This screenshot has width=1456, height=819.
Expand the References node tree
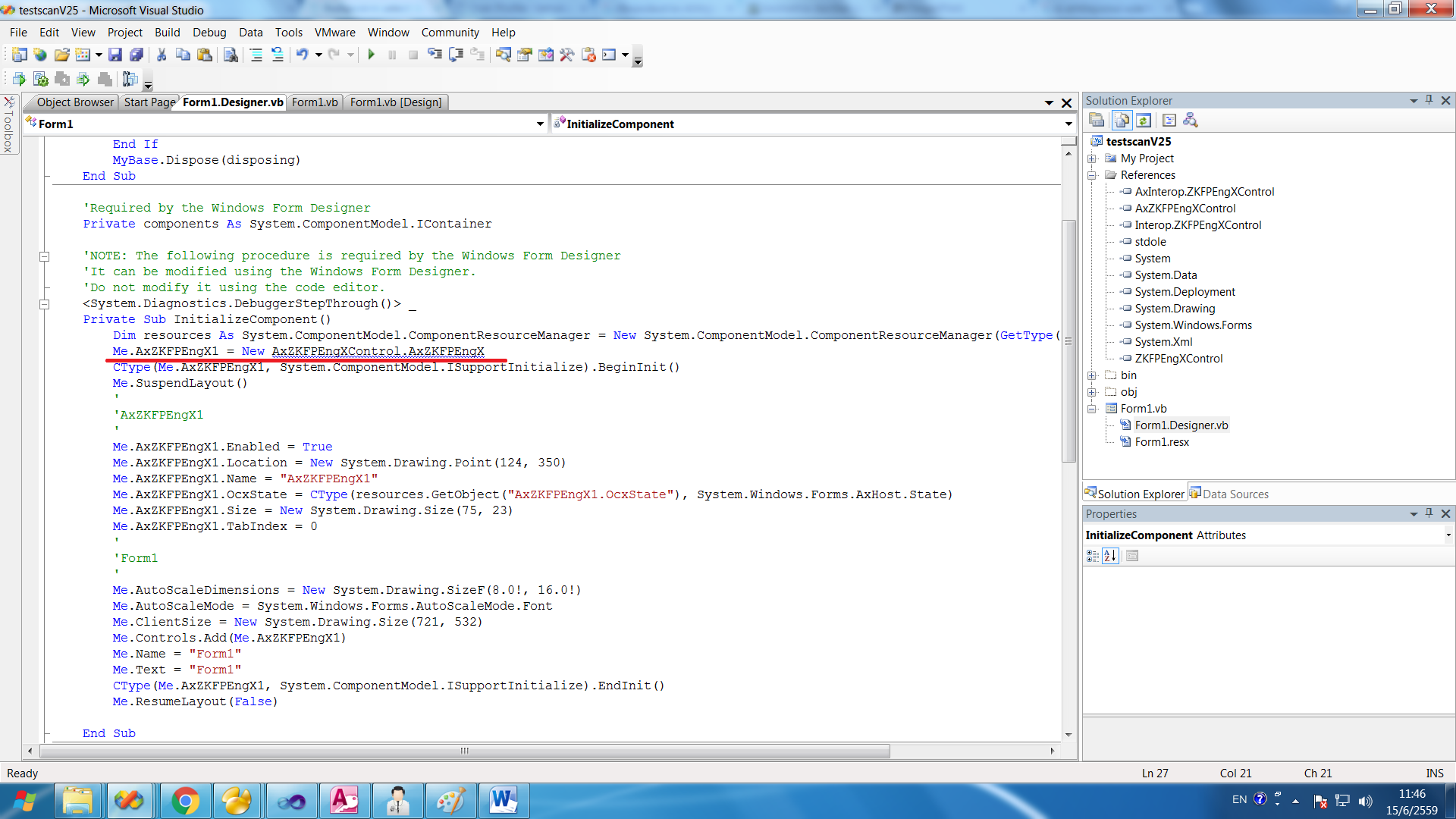coord(1092,175)
